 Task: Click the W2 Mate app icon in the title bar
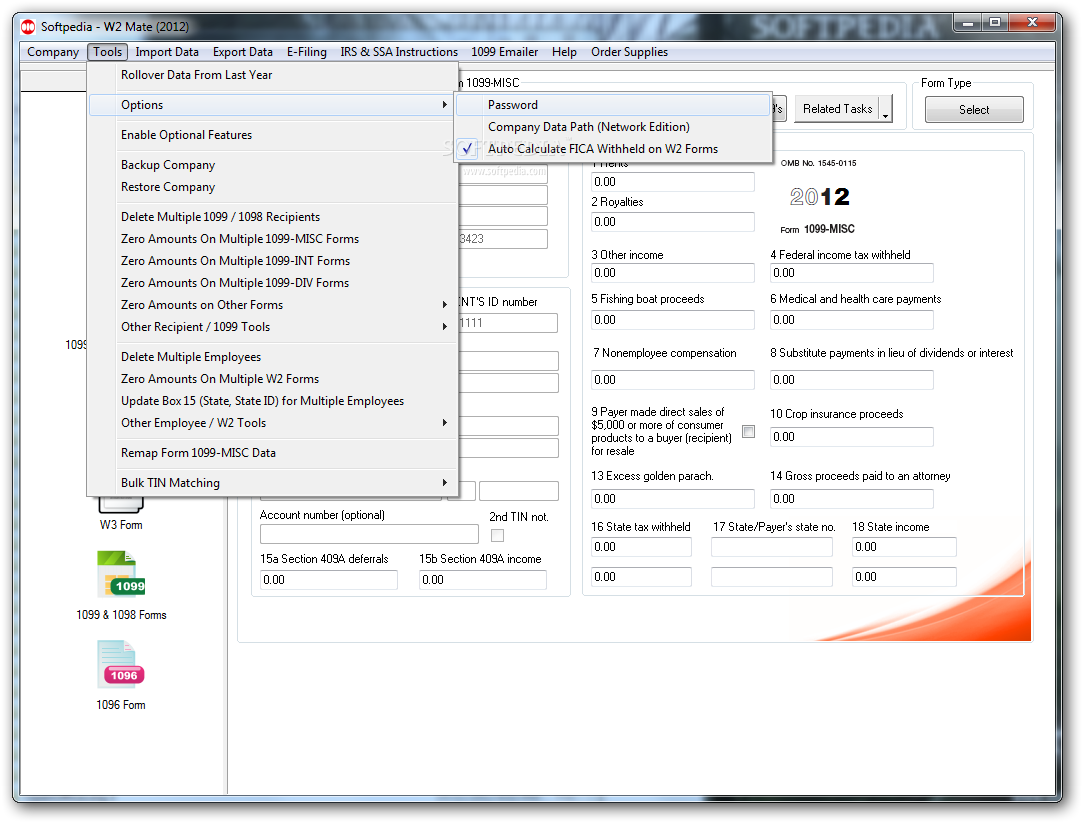coord(28,27)
